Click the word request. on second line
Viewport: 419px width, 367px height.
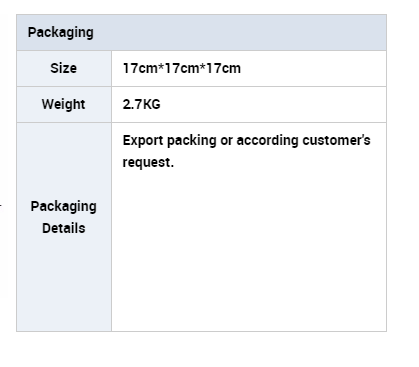pos(148,163)
